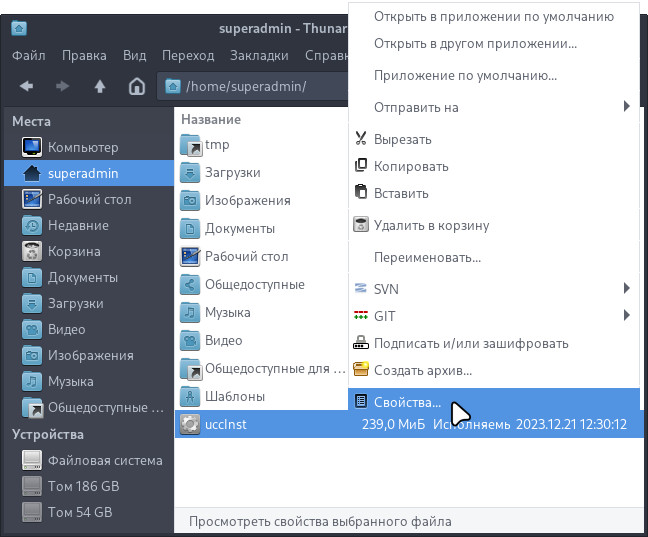Go back with the left arrow button
648x537 pixels.
coord(26,86)
